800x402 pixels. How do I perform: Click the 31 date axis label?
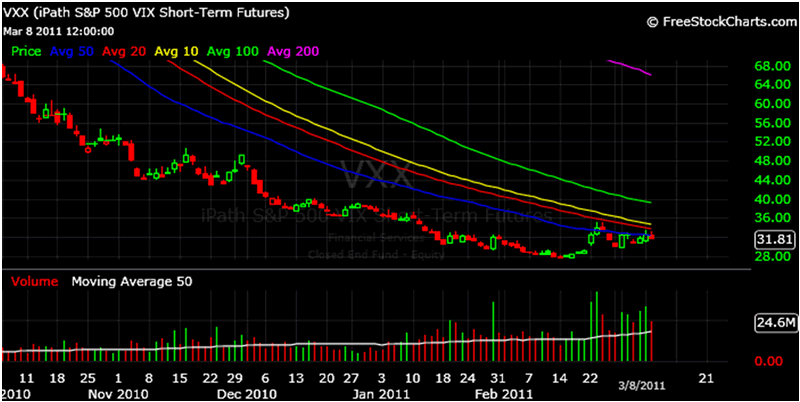498,379
